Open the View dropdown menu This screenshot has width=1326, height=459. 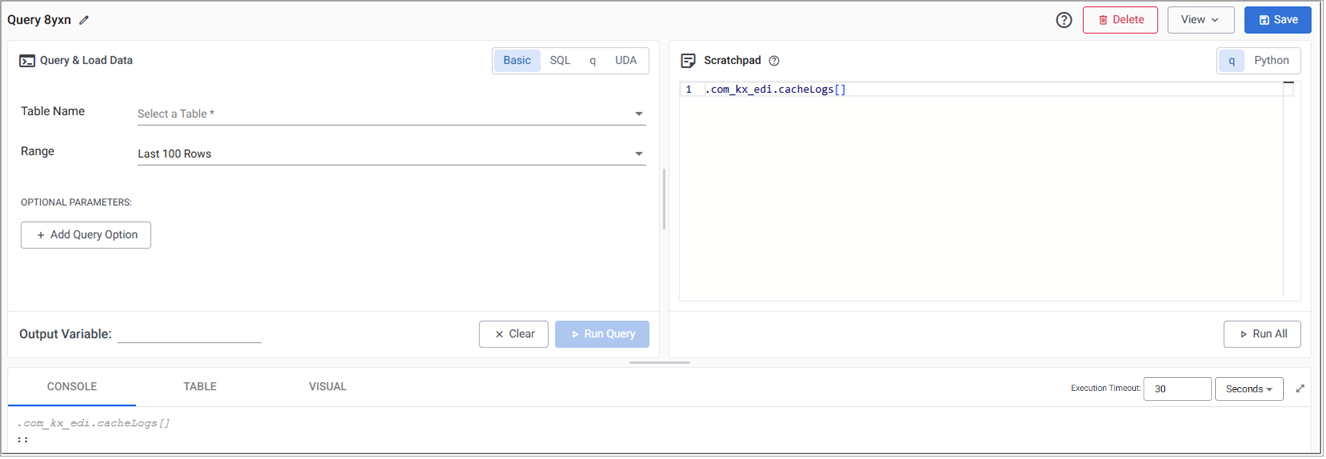(1200, 20)
